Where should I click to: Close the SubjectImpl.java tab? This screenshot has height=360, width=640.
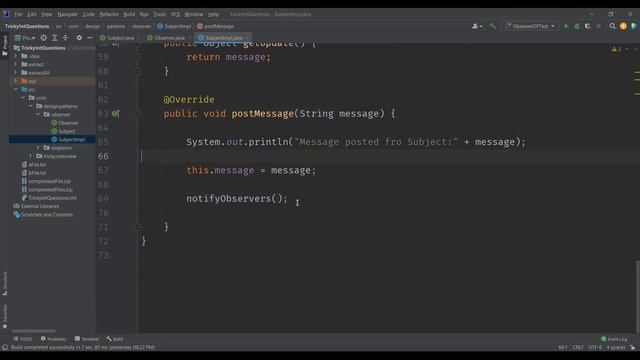247,38
